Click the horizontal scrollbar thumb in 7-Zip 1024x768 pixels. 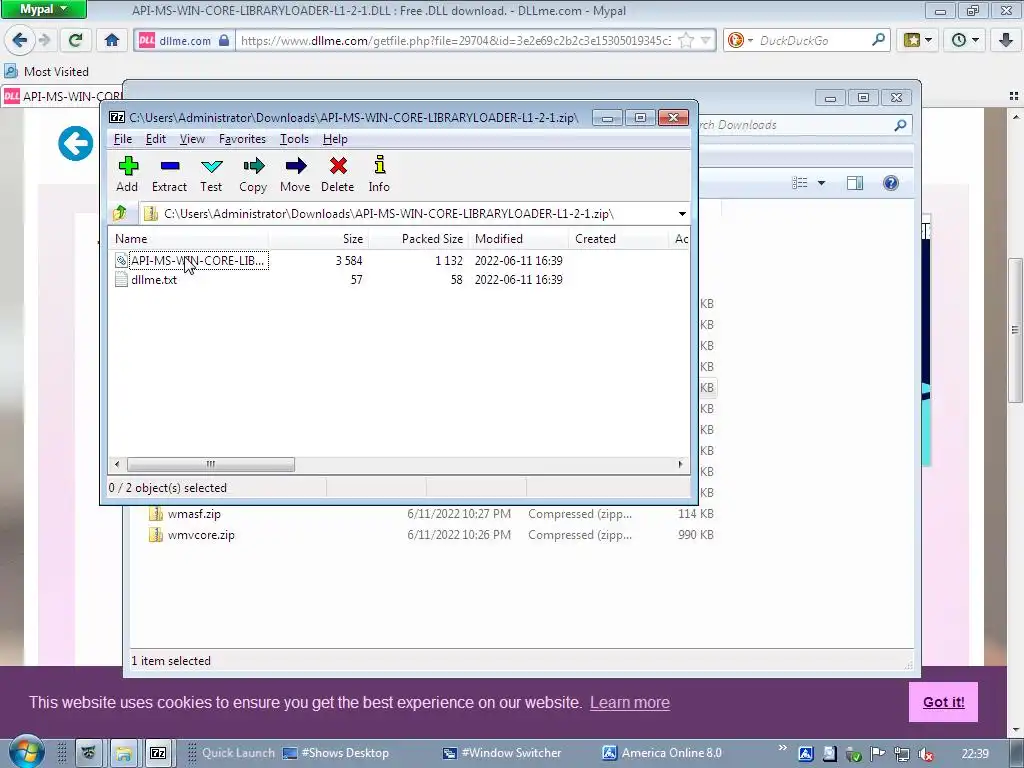[x=210, y=464]
